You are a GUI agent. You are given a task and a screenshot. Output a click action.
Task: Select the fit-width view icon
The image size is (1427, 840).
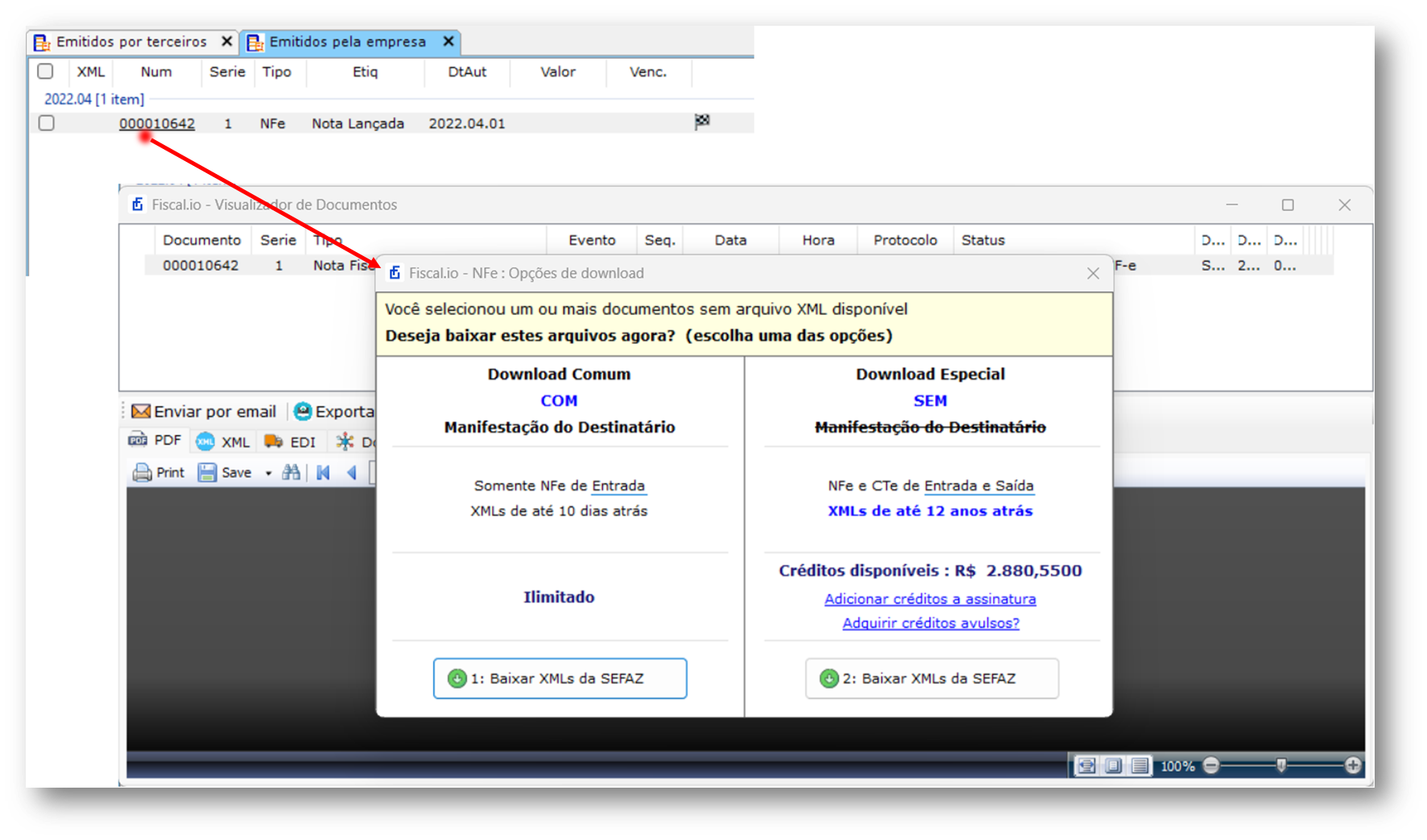coord(1086,766)
